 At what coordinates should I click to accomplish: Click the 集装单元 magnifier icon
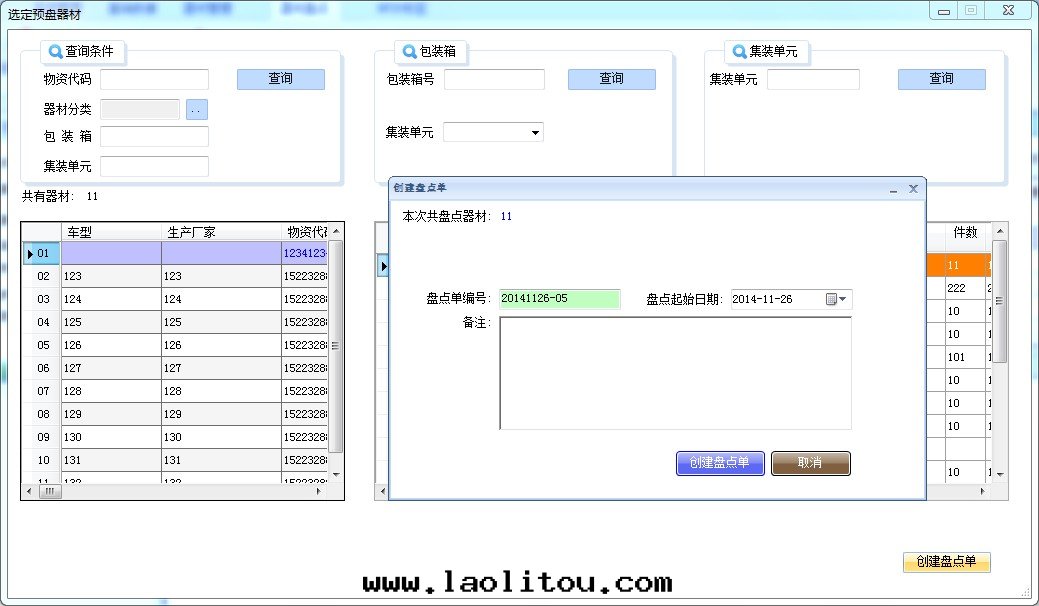tap(739, 52)
